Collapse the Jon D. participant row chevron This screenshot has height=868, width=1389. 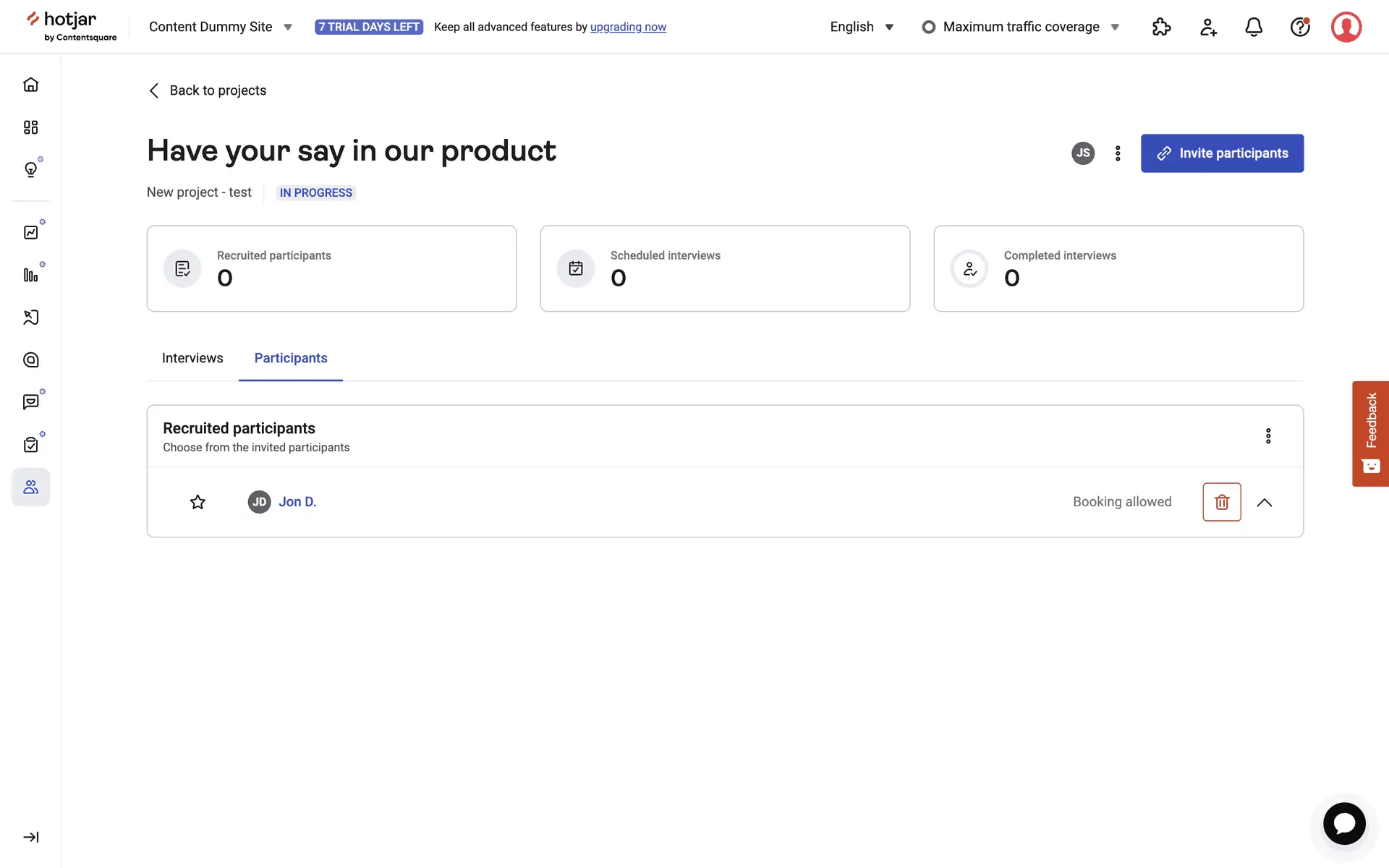[x=1264, y=502]
